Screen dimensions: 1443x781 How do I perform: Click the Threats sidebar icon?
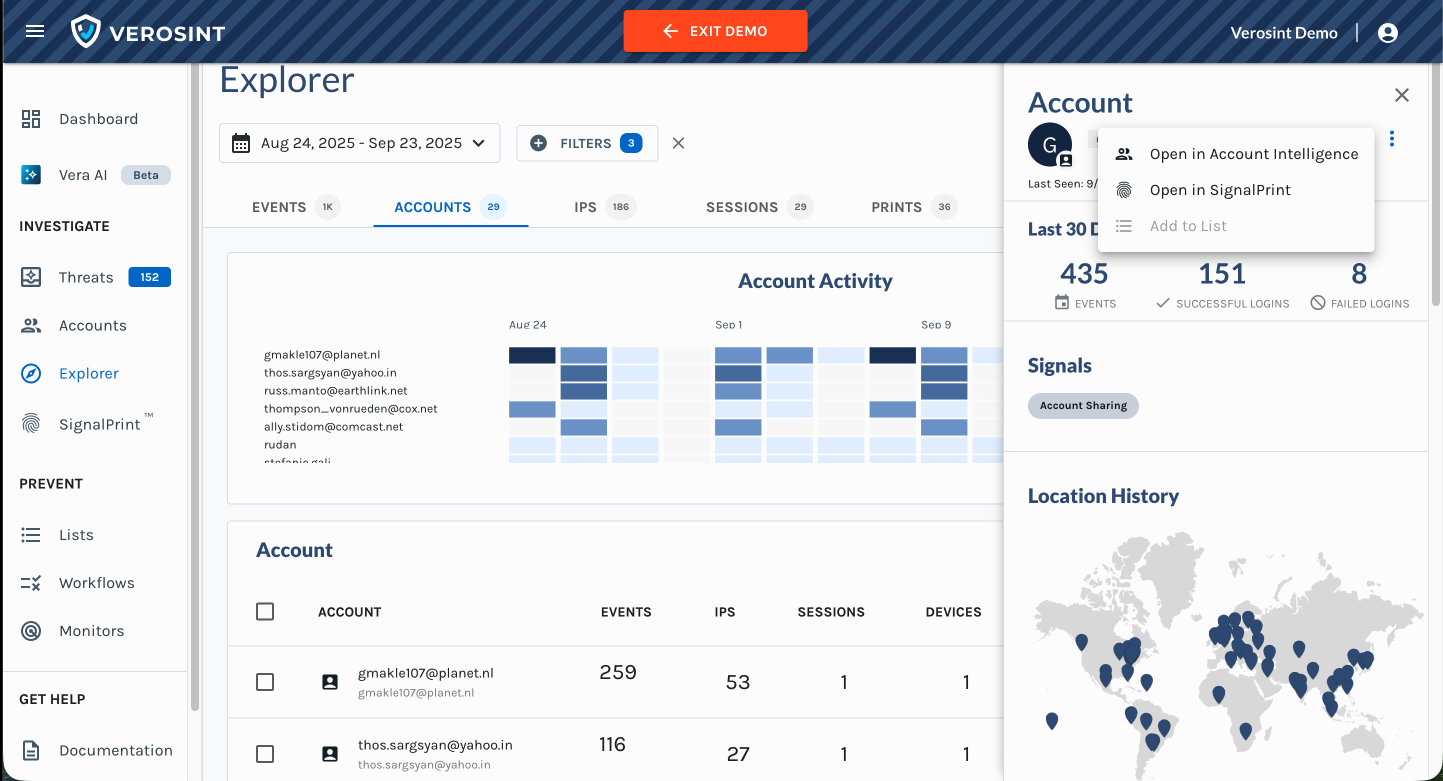[31, 277]
